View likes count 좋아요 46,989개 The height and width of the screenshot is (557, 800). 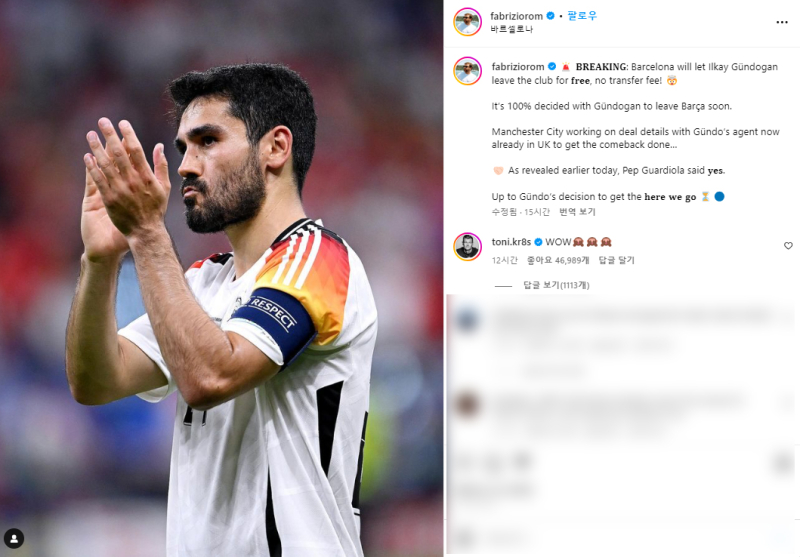coord(558,260)
